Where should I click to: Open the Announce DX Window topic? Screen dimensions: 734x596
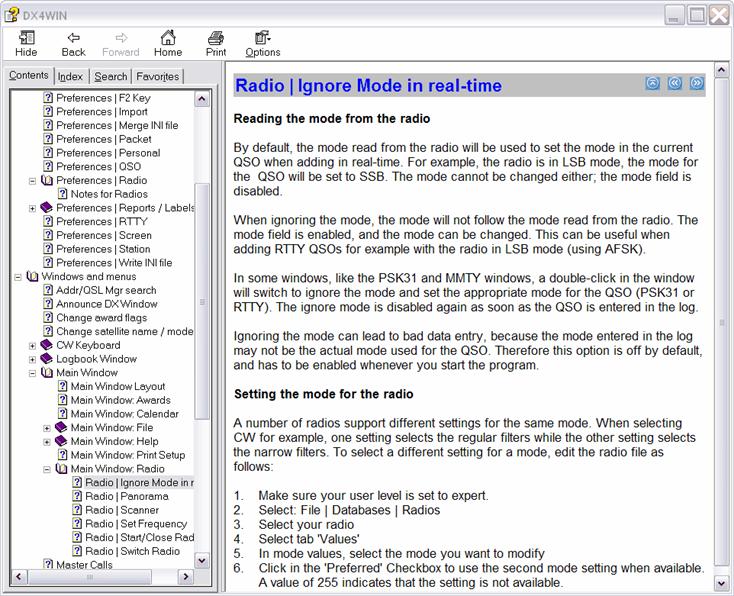[107, 304]
